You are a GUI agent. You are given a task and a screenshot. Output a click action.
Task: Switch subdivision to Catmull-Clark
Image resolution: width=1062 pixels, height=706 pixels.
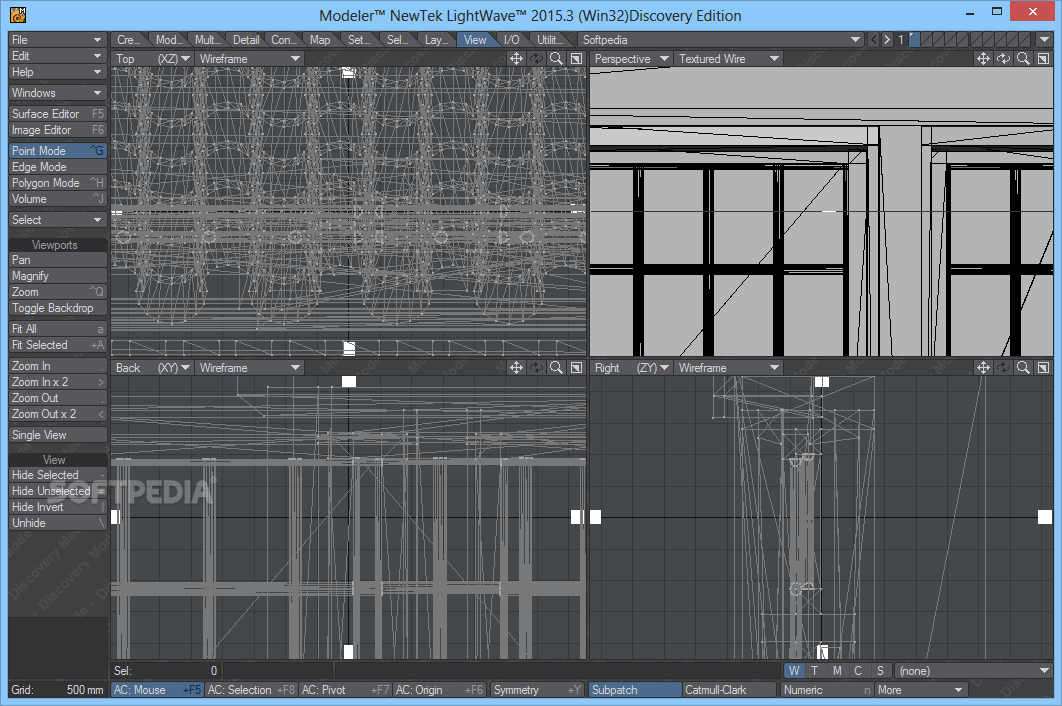pos(729,690)
